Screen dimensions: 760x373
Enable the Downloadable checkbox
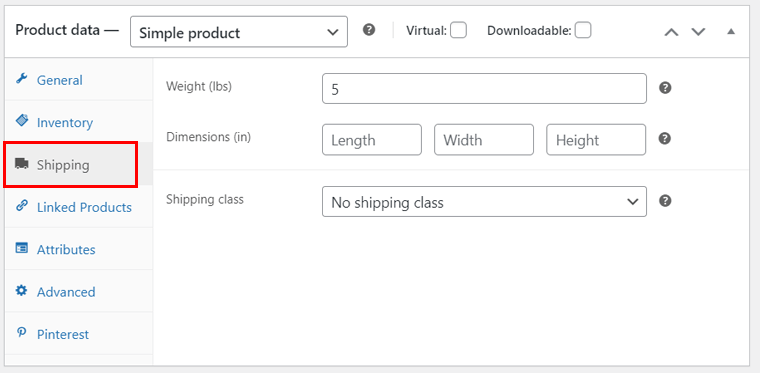(x=583, y=31)
